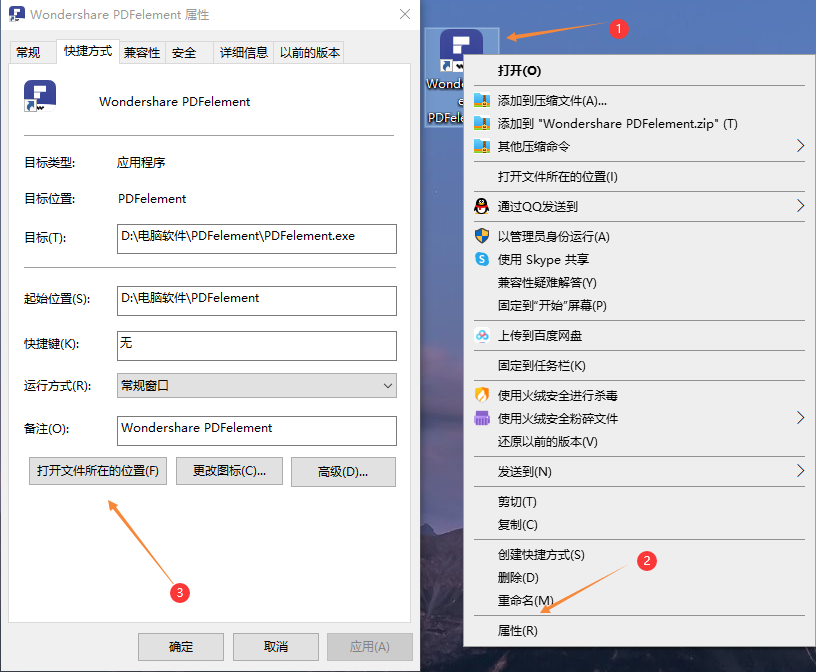Switch to 详细信息 tab
Screen dimensions: 816x672
(244, 53)
